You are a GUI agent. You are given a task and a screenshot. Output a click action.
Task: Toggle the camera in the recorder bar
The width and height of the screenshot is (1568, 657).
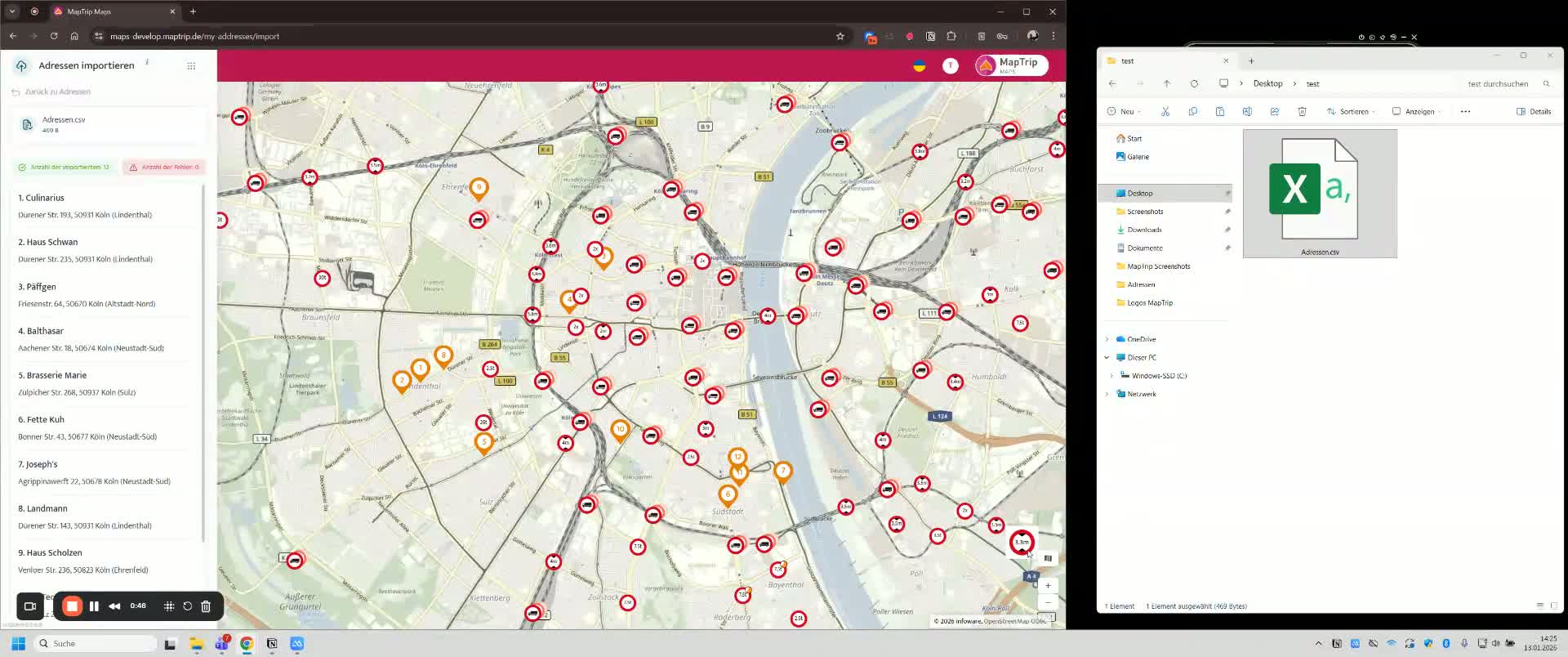(30, 606)
